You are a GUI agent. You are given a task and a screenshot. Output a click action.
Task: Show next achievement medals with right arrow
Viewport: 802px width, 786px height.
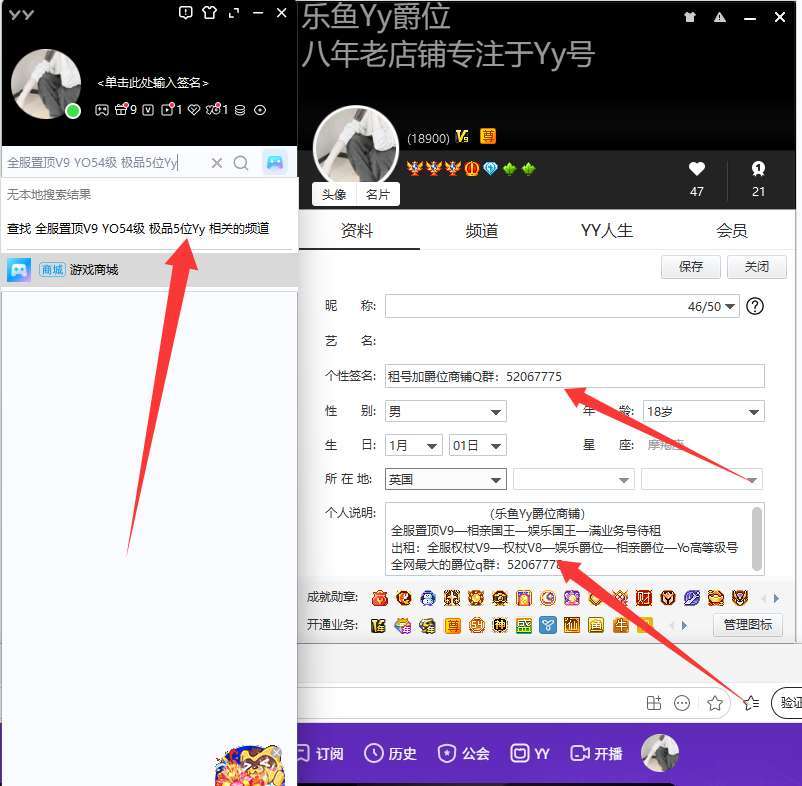pyautogui.click(x=776, y=598)
